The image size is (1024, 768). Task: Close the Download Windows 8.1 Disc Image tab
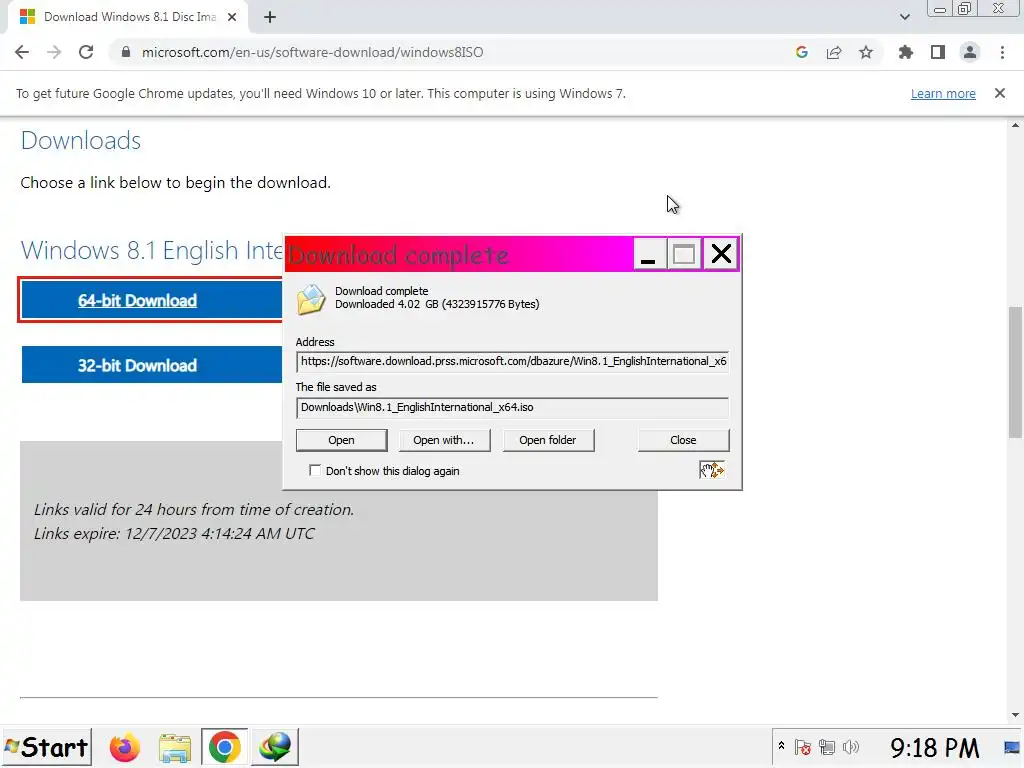(232, 17)
